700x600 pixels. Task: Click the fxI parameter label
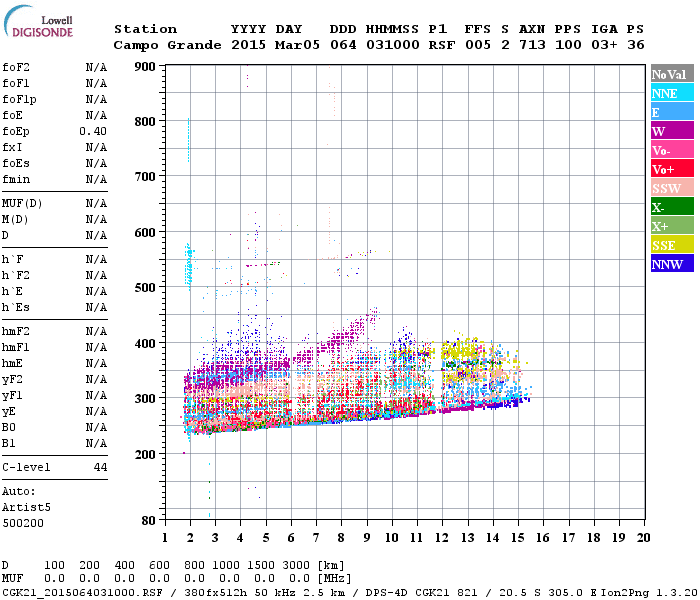coord(12,147)
